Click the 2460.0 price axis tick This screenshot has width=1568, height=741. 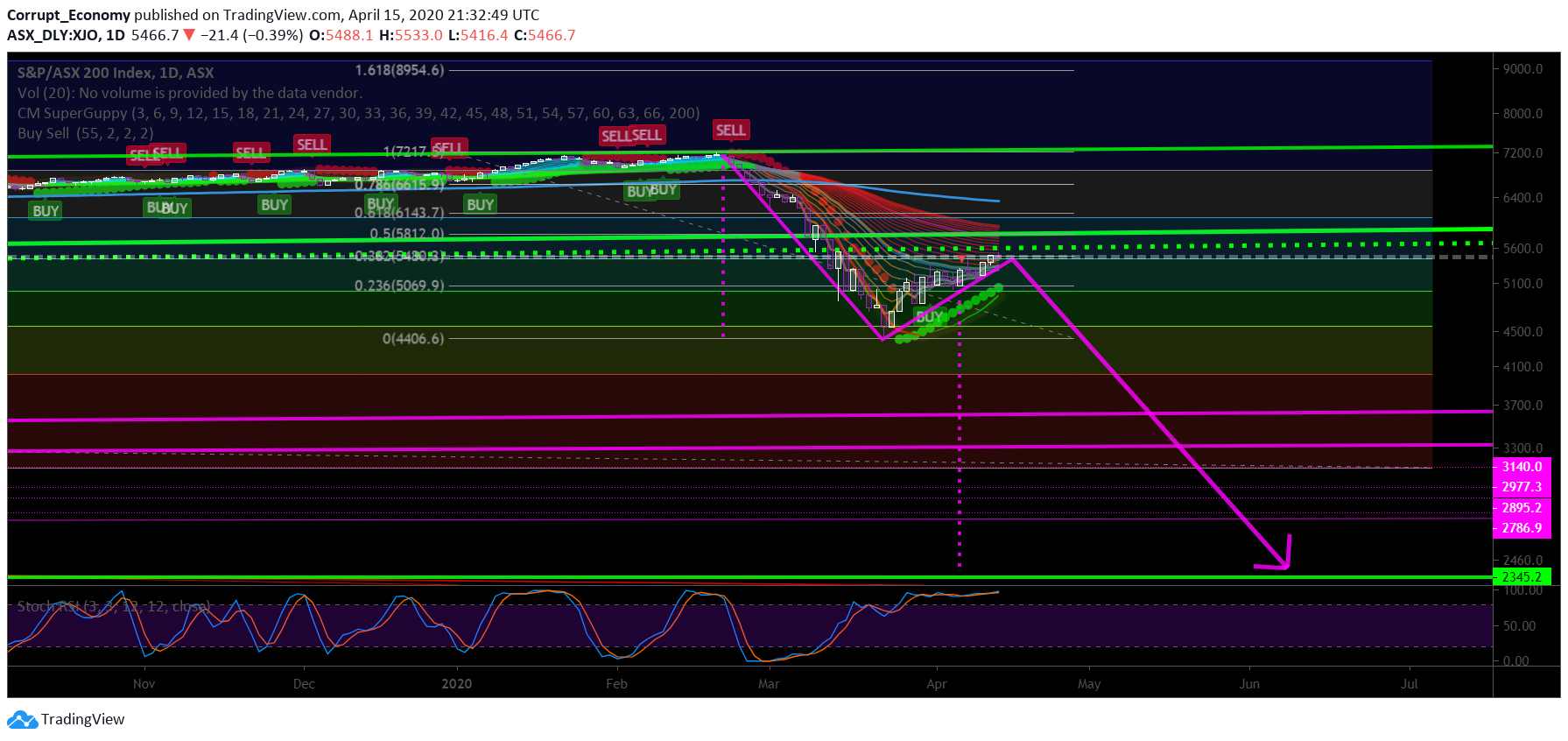[x=1523, y=561]
